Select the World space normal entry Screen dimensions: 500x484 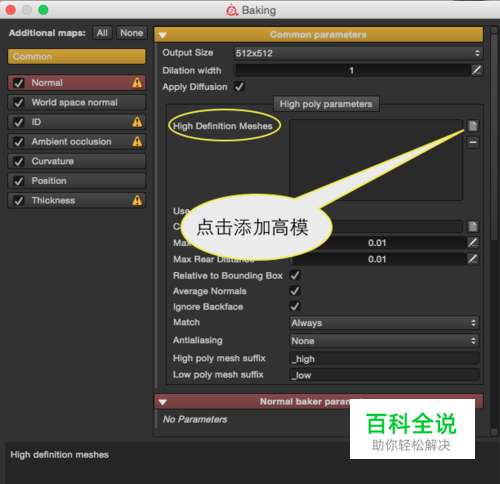77,102
